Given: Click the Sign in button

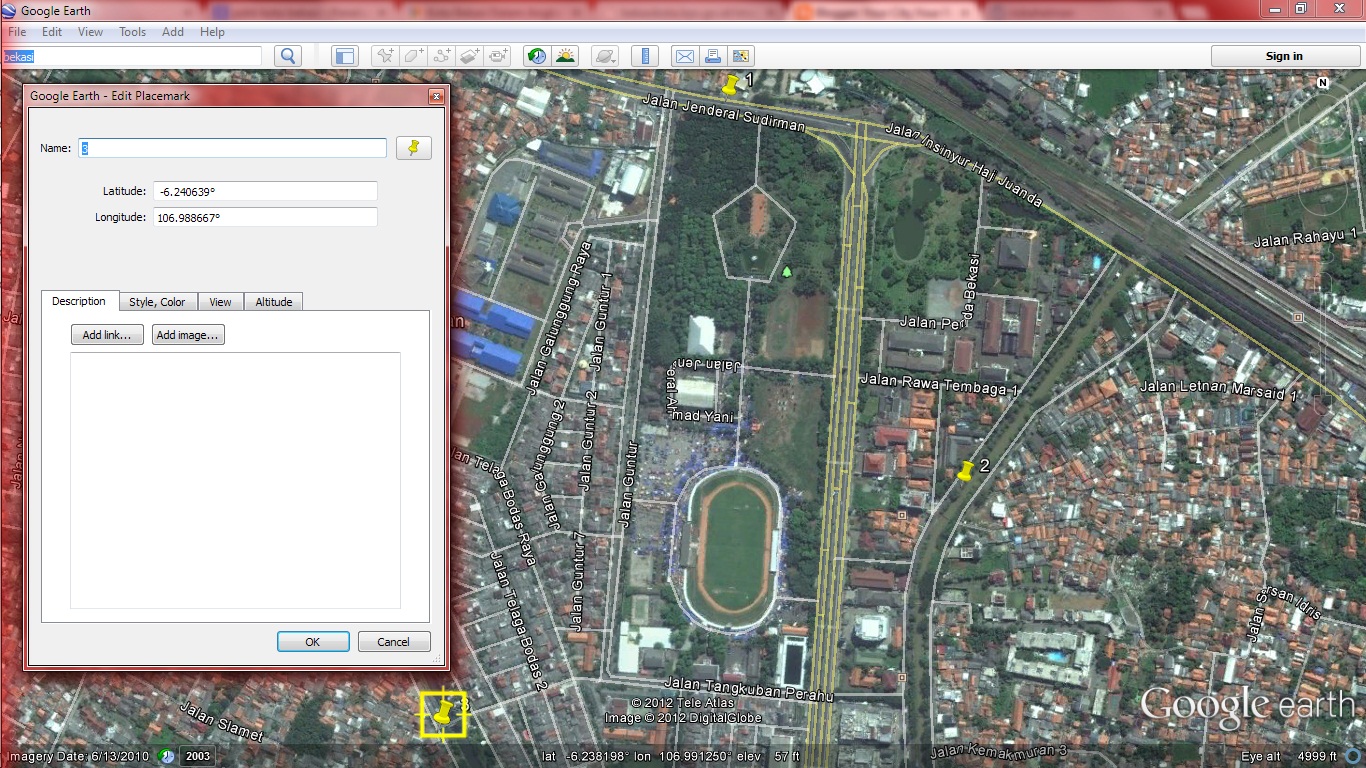Looking at the screenshot, I should point(1284,56).
